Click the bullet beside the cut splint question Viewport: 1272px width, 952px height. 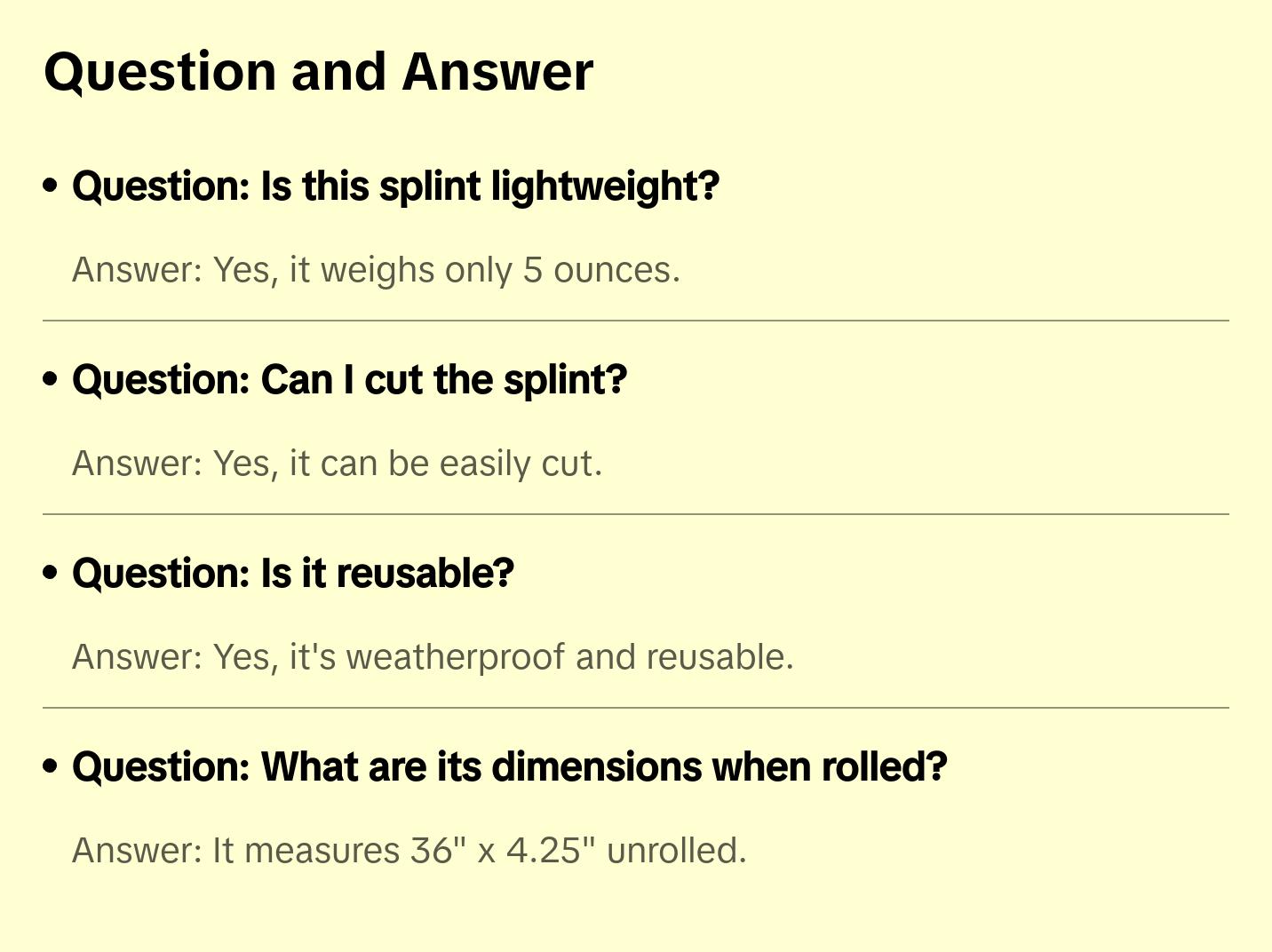(x=51, y=380)
